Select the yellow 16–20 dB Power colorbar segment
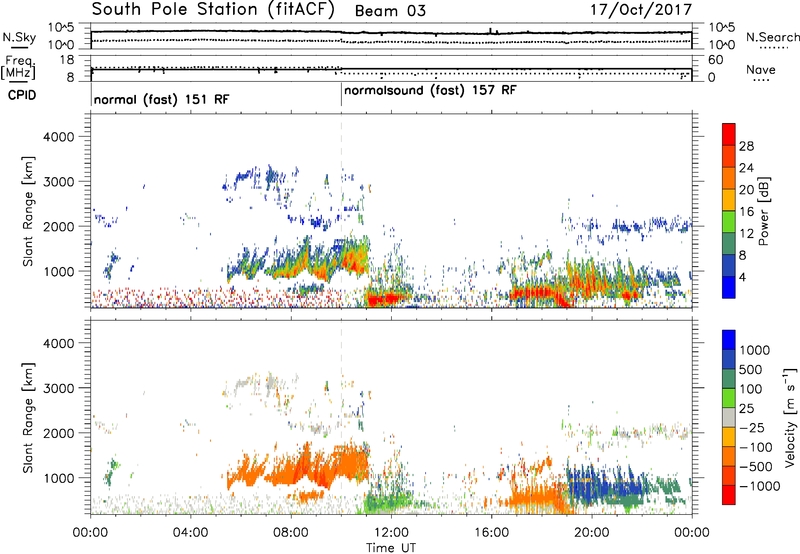This screenshot has width=800, height=554. [729, 200]
